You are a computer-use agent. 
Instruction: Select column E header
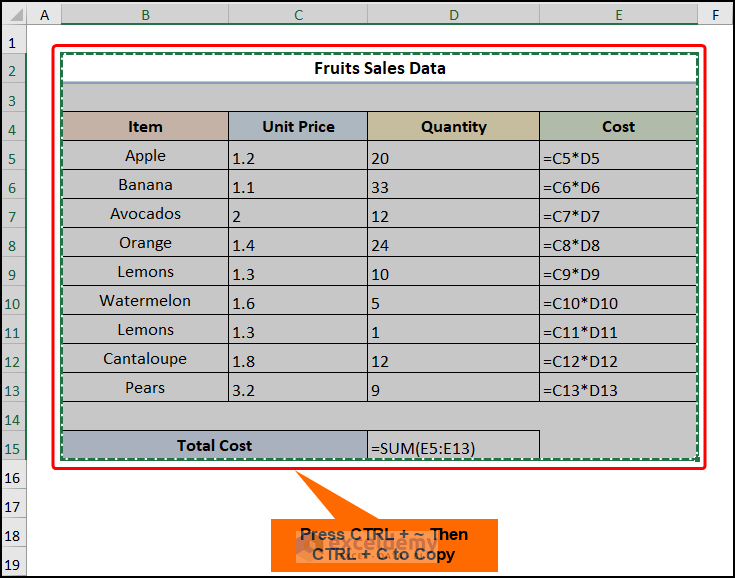pos(618,15)
